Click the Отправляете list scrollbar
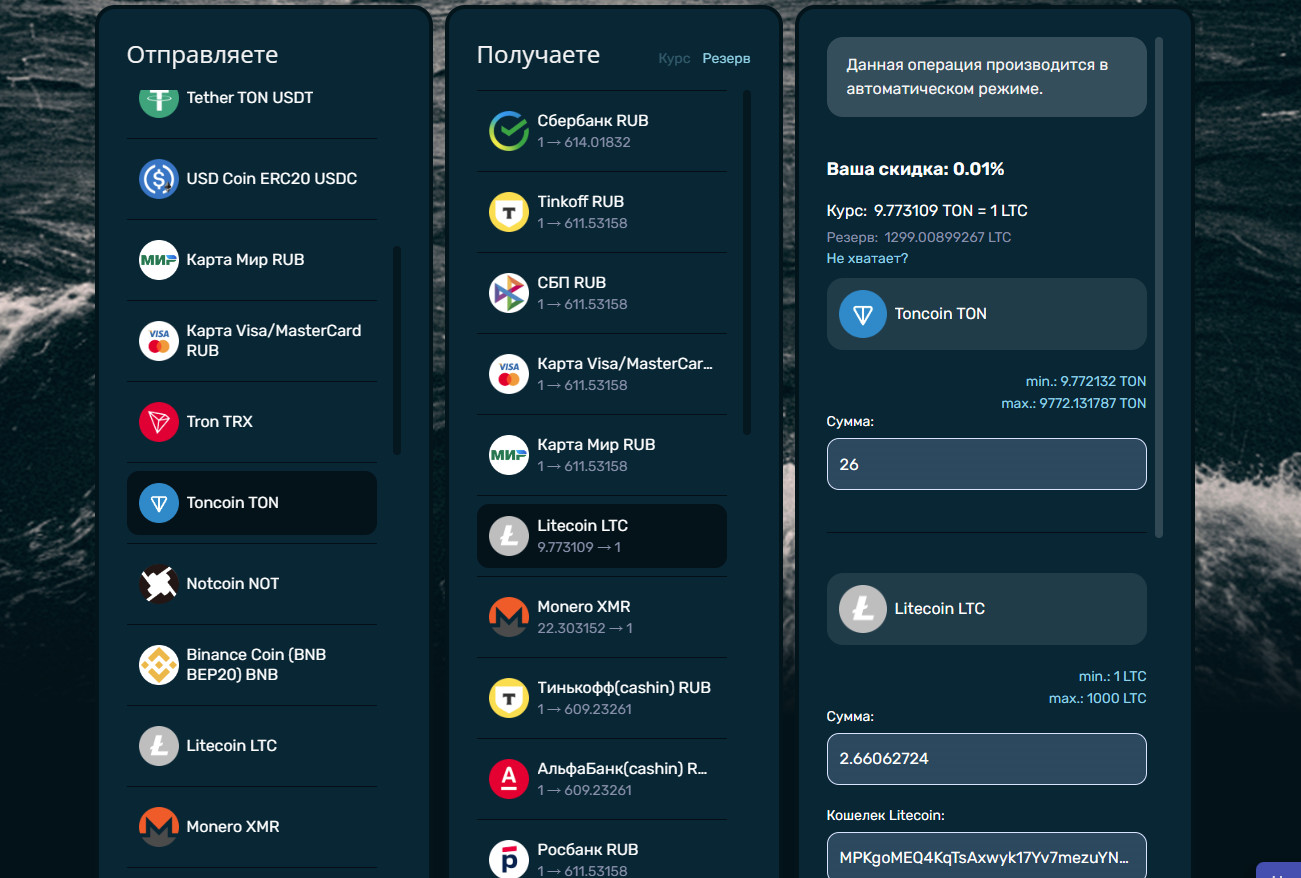This screenshot has height=878, width=1301. point(397,350)
